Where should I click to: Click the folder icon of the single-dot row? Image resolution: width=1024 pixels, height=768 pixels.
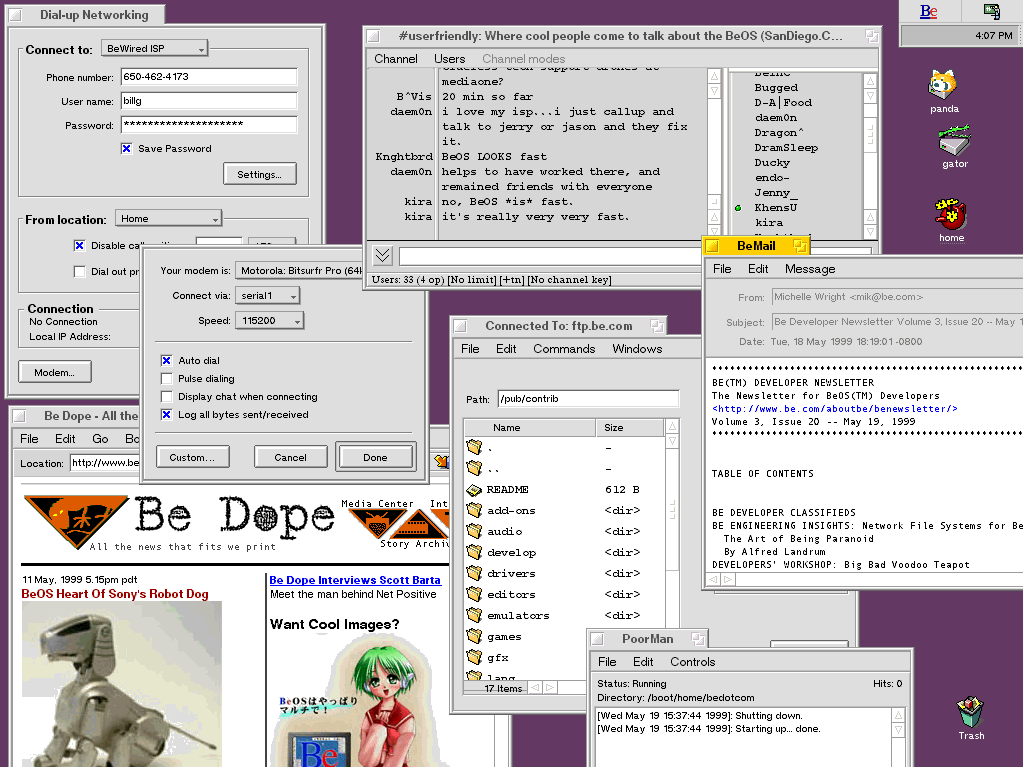475,447
